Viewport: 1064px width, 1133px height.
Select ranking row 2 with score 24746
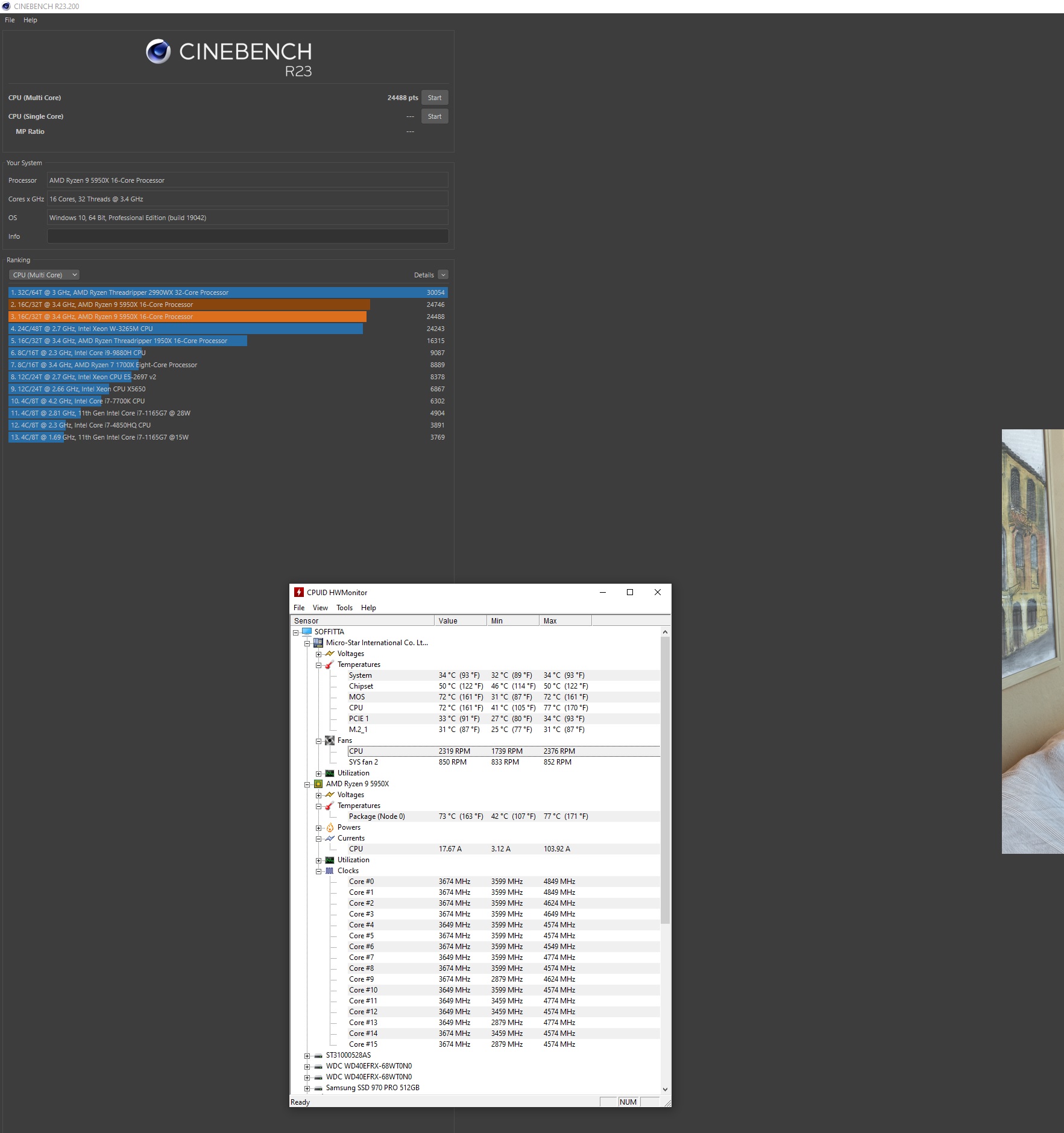click(228, 305)
